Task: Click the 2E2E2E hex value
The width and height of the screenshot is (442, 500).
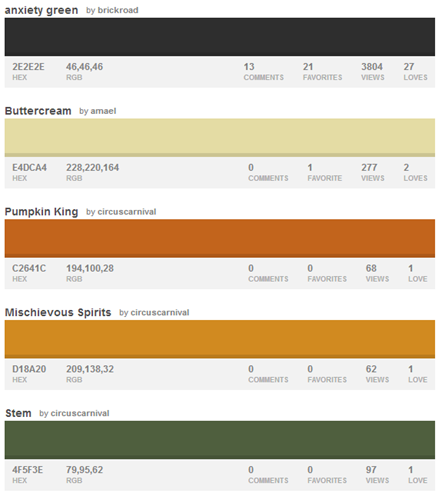Action: (x=28, y=67)
